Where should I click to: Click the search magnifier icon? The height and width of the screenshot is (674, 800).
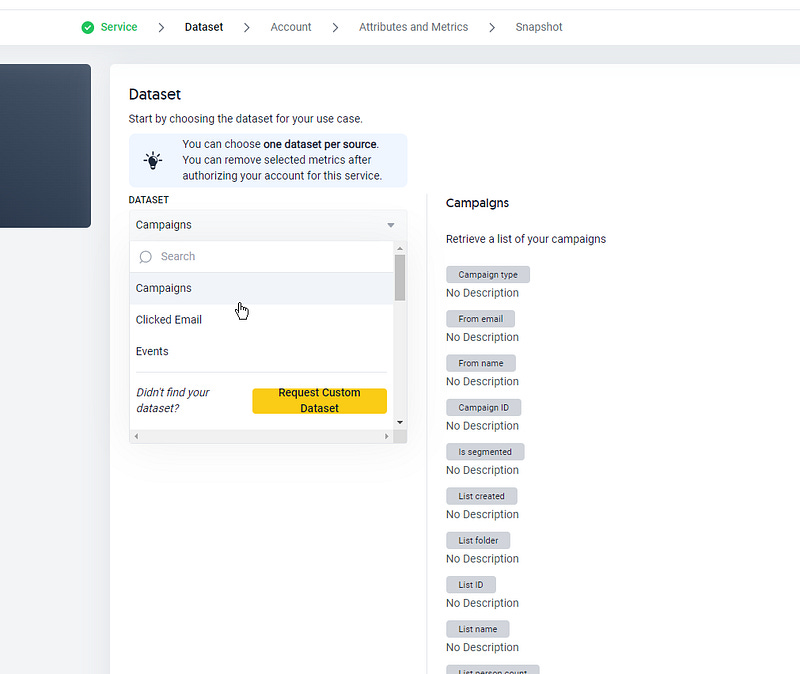click(x=145, y=257)
